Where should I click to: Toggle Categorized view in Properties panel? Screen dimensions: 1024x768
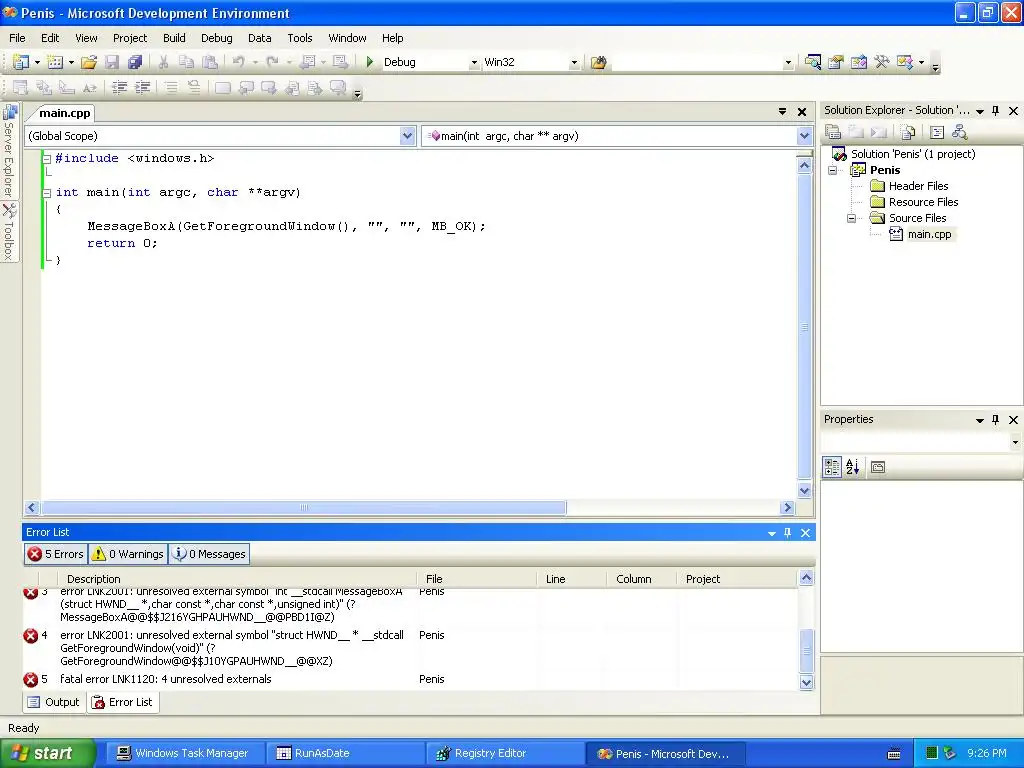(x=832, y=467)
